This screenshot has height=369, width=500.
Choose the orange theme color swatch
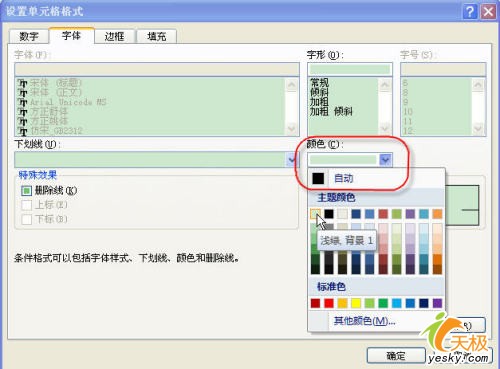437,214
